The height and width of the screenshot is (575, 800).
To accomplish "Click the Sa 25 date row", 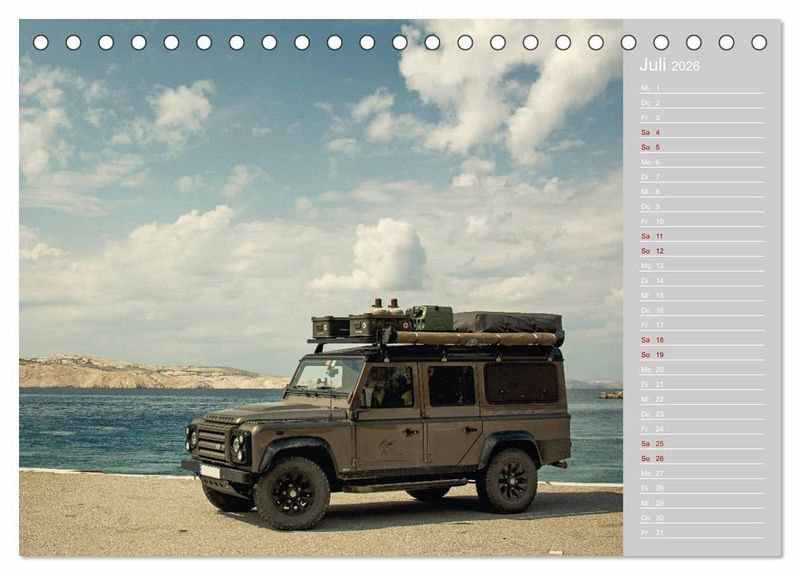I will pos(700,443).
